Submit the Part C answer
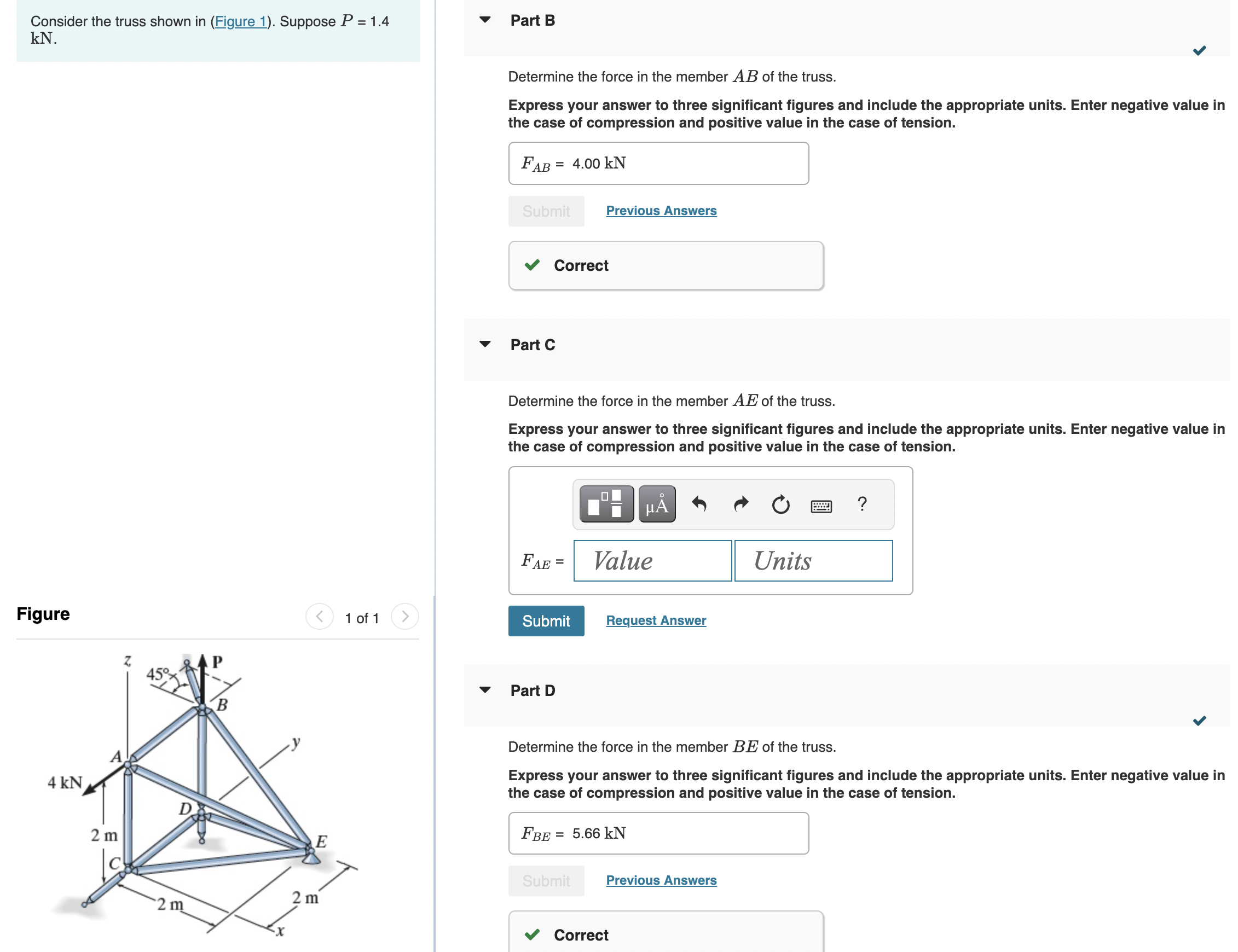Image resolution: width=1238 pixels, height=952 pixels. (x=545, y=620)
